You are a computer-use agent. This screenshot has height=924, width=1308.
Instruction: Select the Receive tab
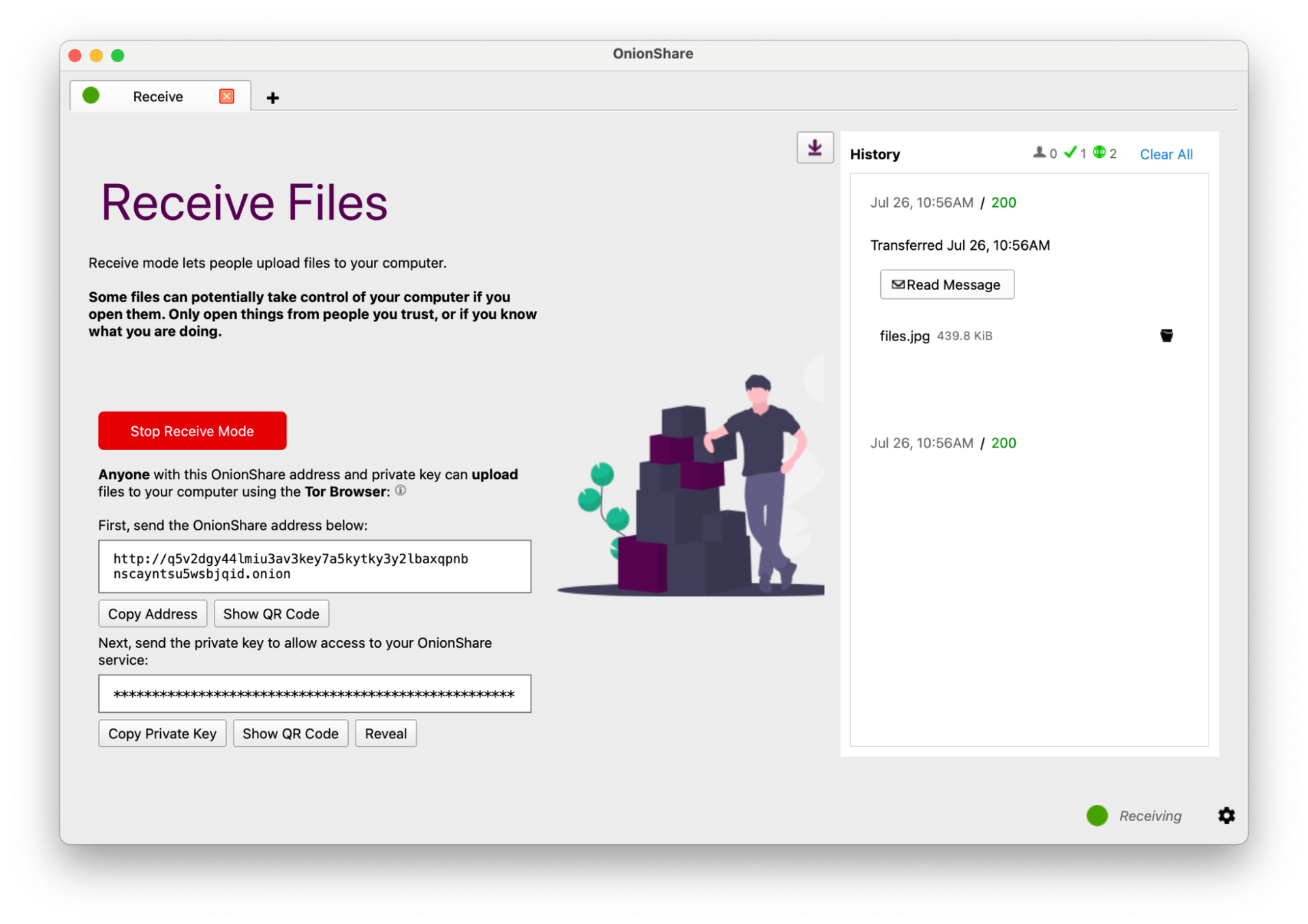click(160, 96)
